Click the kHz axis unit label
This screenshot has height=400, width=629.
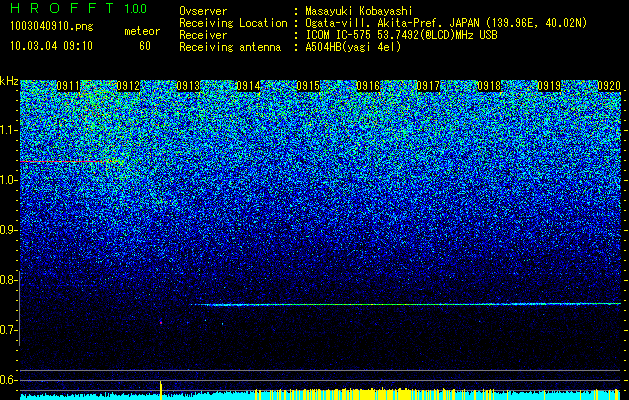pos(9,81)
